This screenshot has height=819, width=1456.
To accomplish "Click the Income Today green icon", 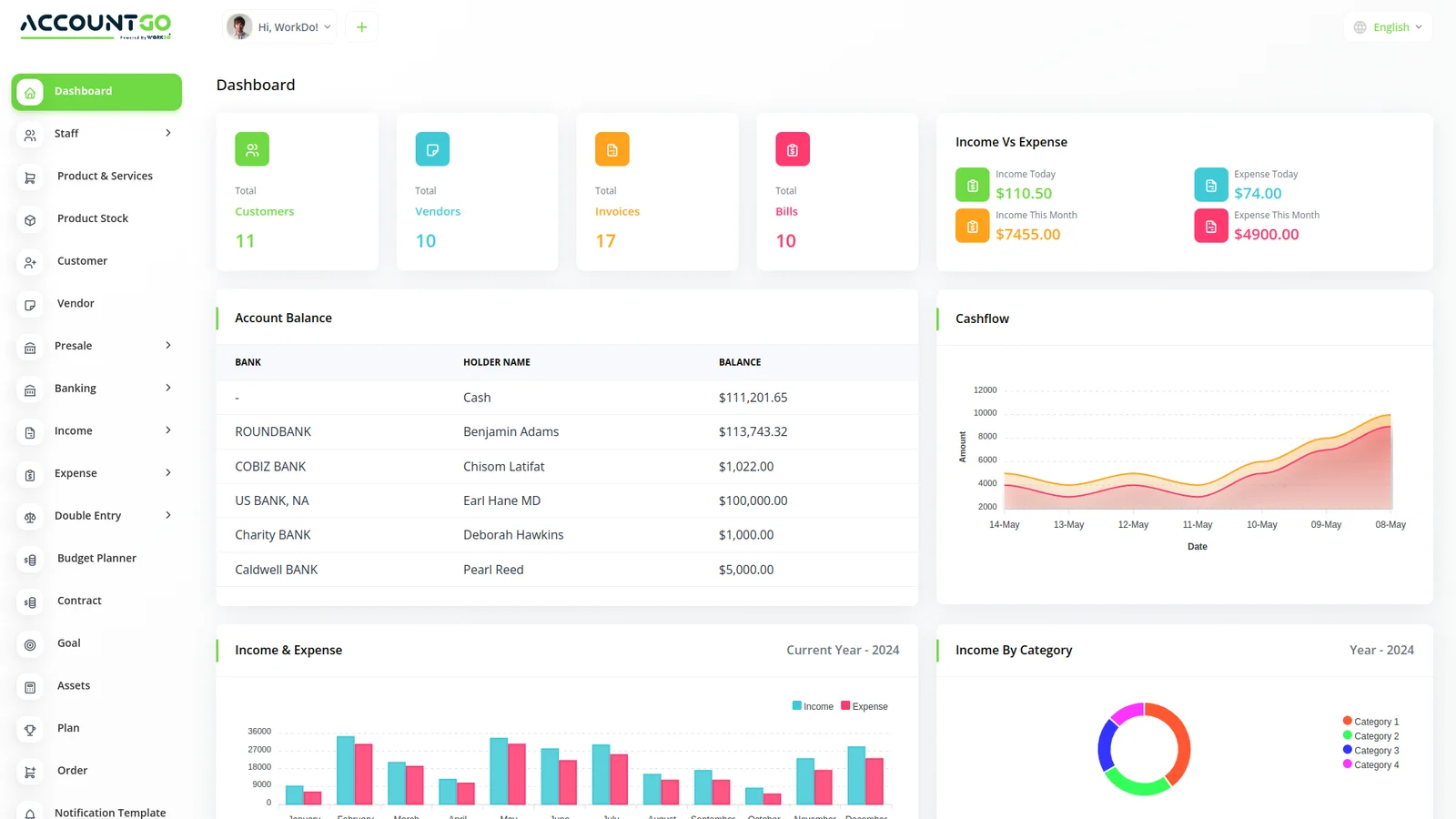I will pyautogui.click(x=972, y=185).
